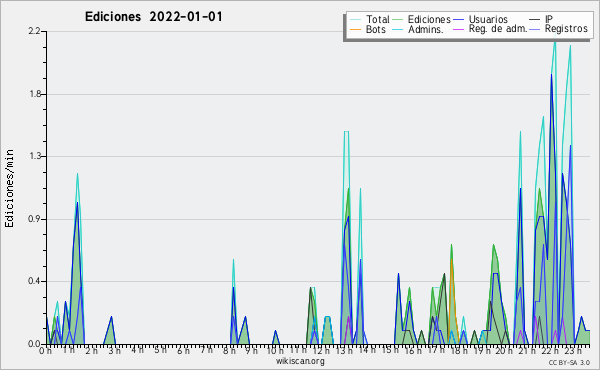Click the '15 h' x-axis tick label
Image resolution: width=600 pixels, height=370 pixels.
pos(390,350)
